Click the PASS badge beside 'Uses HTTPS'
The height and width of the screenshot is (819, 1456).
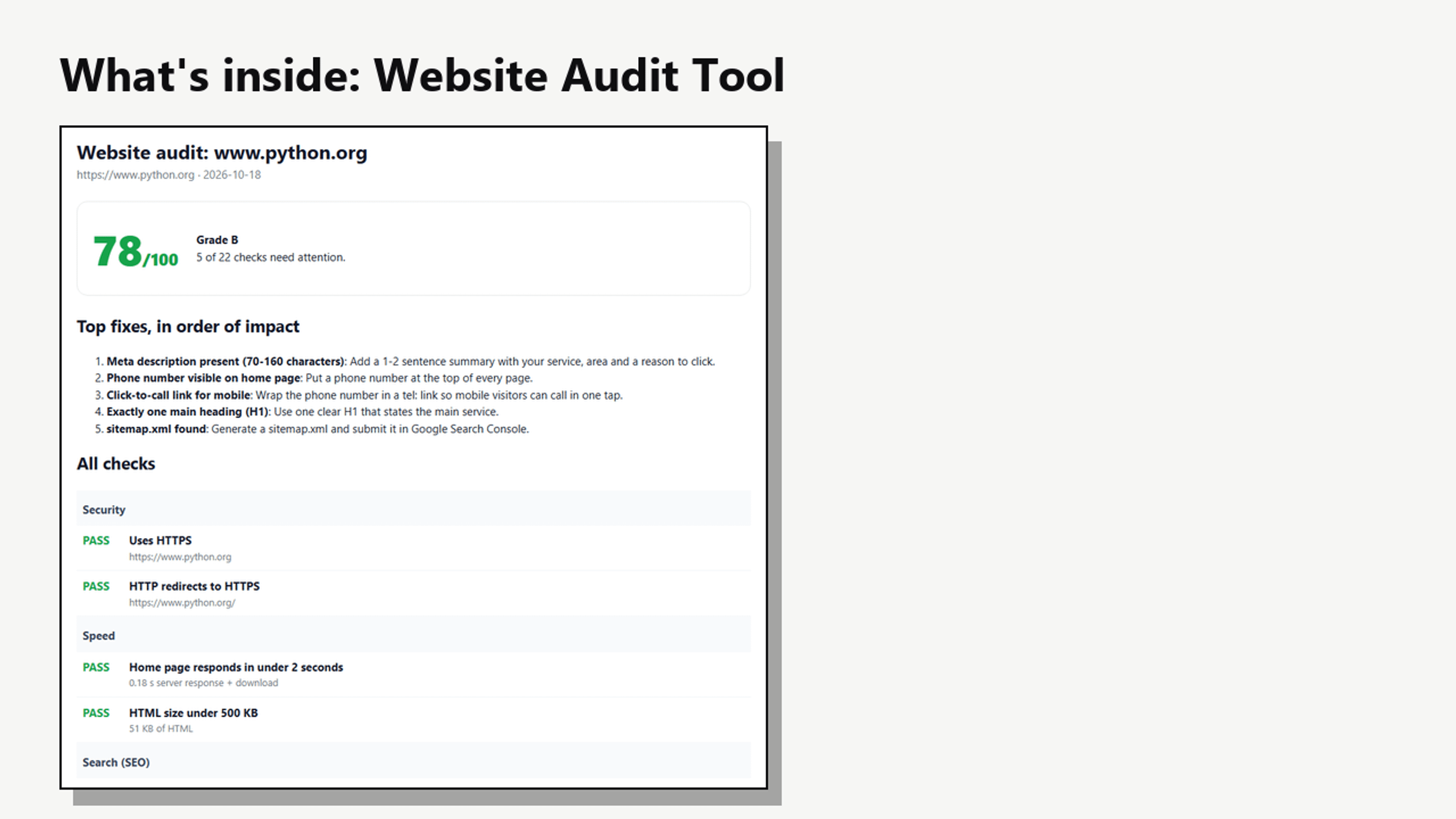(x=96, y=541)
